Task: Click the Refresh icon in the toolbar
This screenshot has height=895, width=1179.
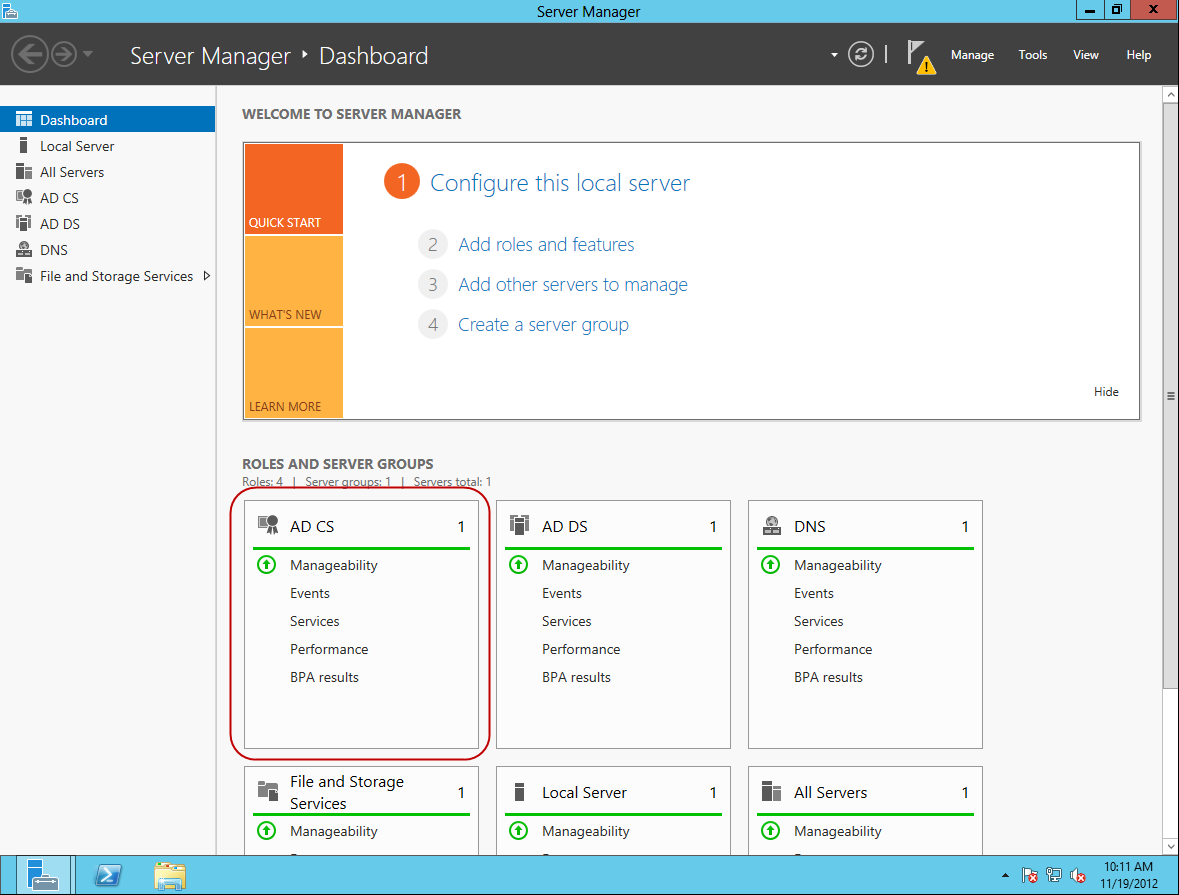Action: 861,55
